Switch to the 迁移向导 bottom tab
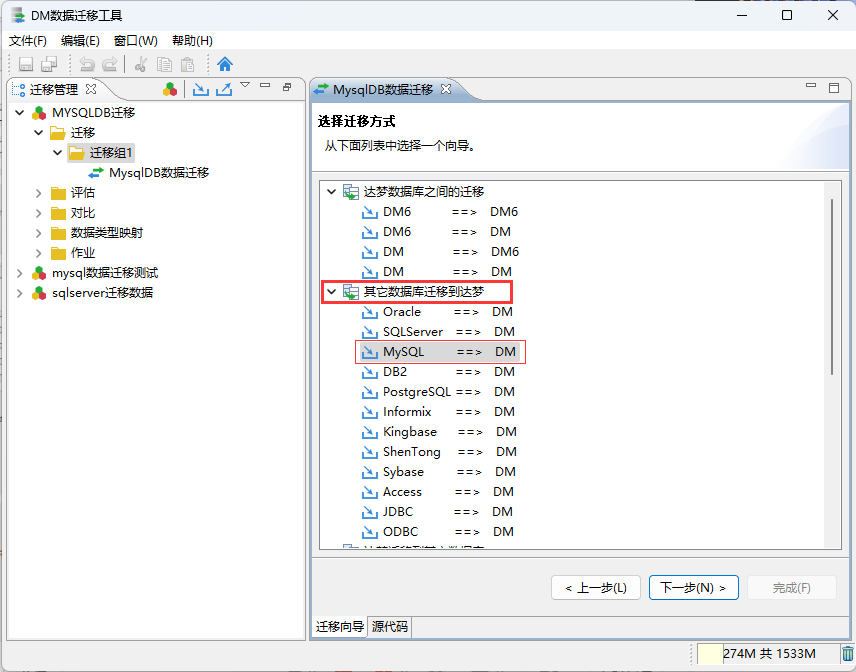This screenshot has height=672, width=856. tap(340, 627)
